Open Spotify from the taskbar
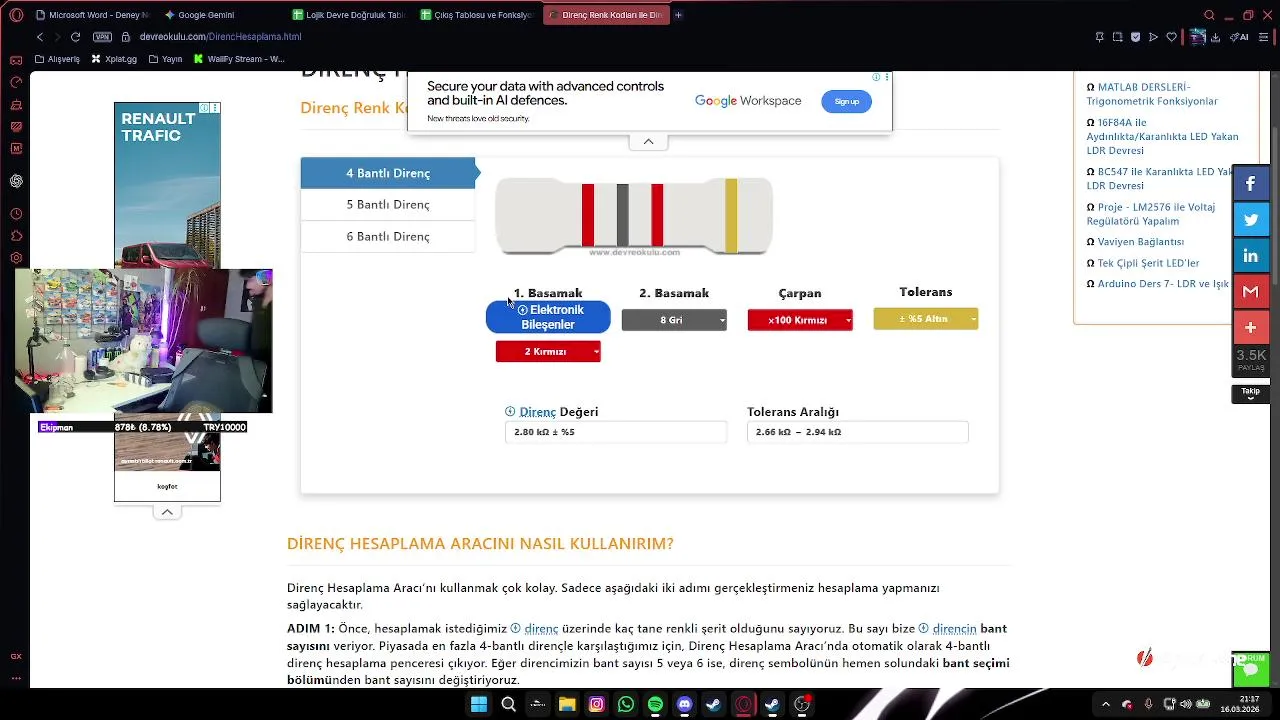 point(655,704)
